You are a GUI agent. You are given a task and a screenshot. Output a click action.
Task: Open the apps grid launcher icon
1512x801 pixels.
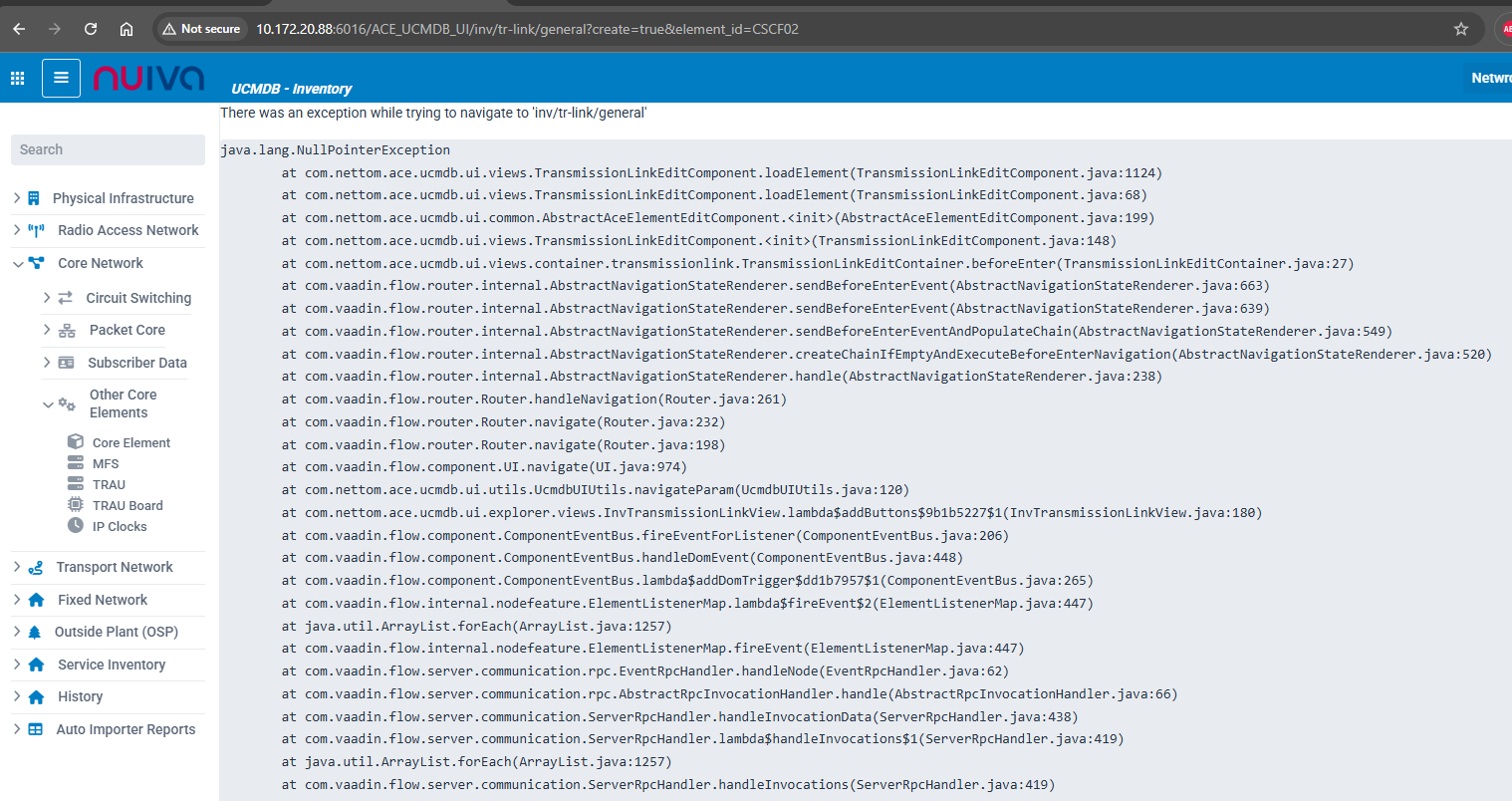[x=17, y=78]
